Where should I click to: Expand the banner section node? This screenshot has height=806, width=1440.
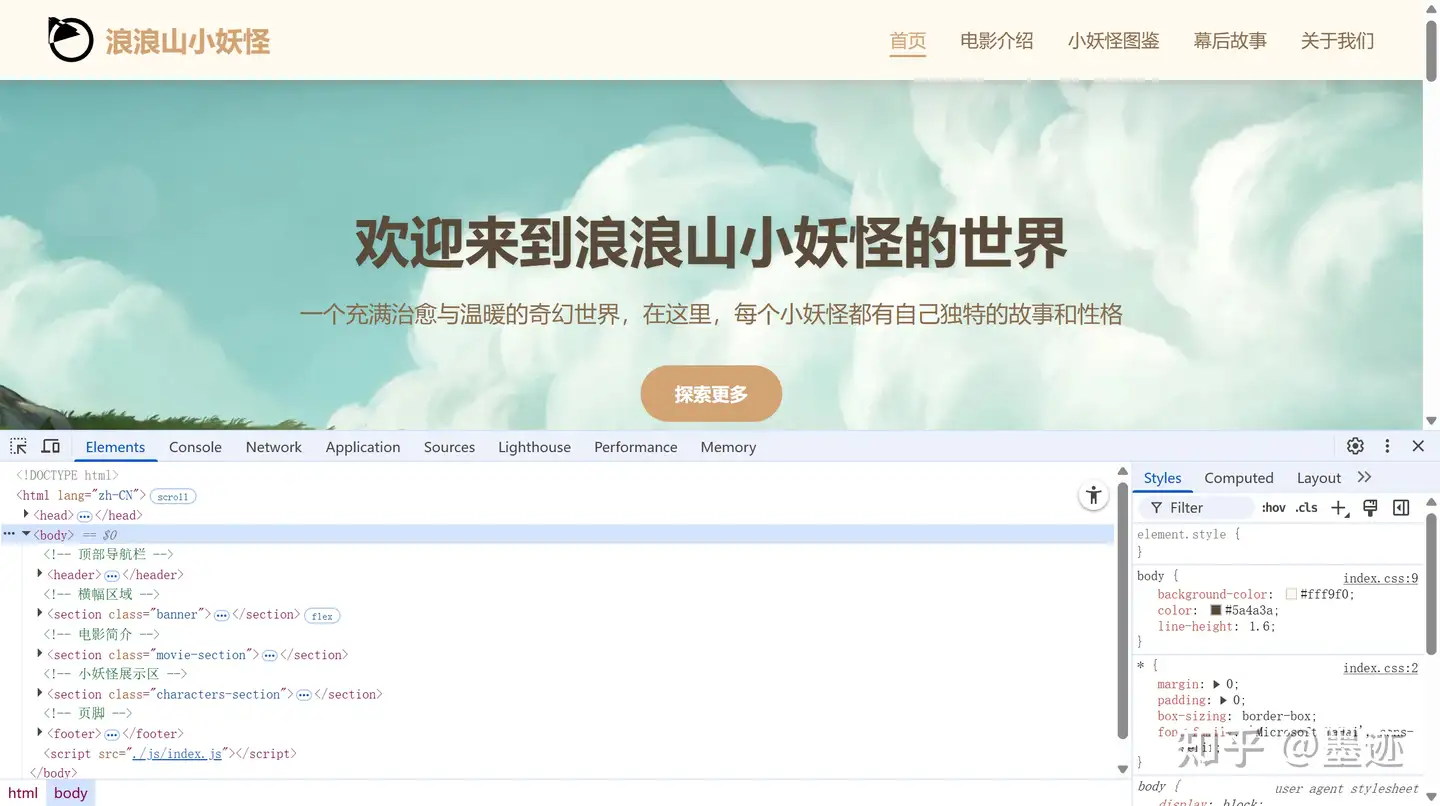[x=40, y=613]
